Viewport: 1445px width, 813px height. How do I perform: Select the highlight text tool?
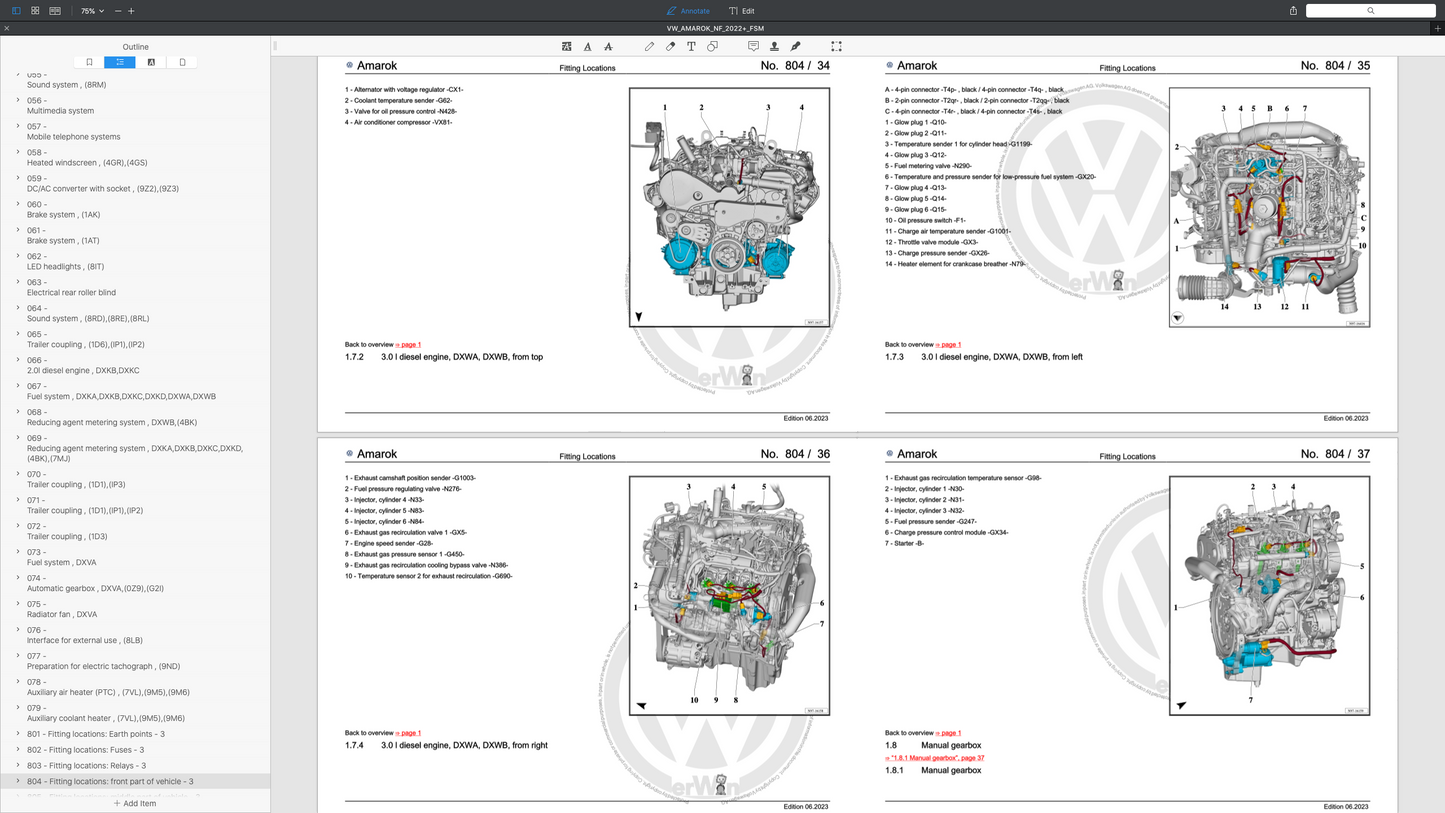click(x=566, y=46)
